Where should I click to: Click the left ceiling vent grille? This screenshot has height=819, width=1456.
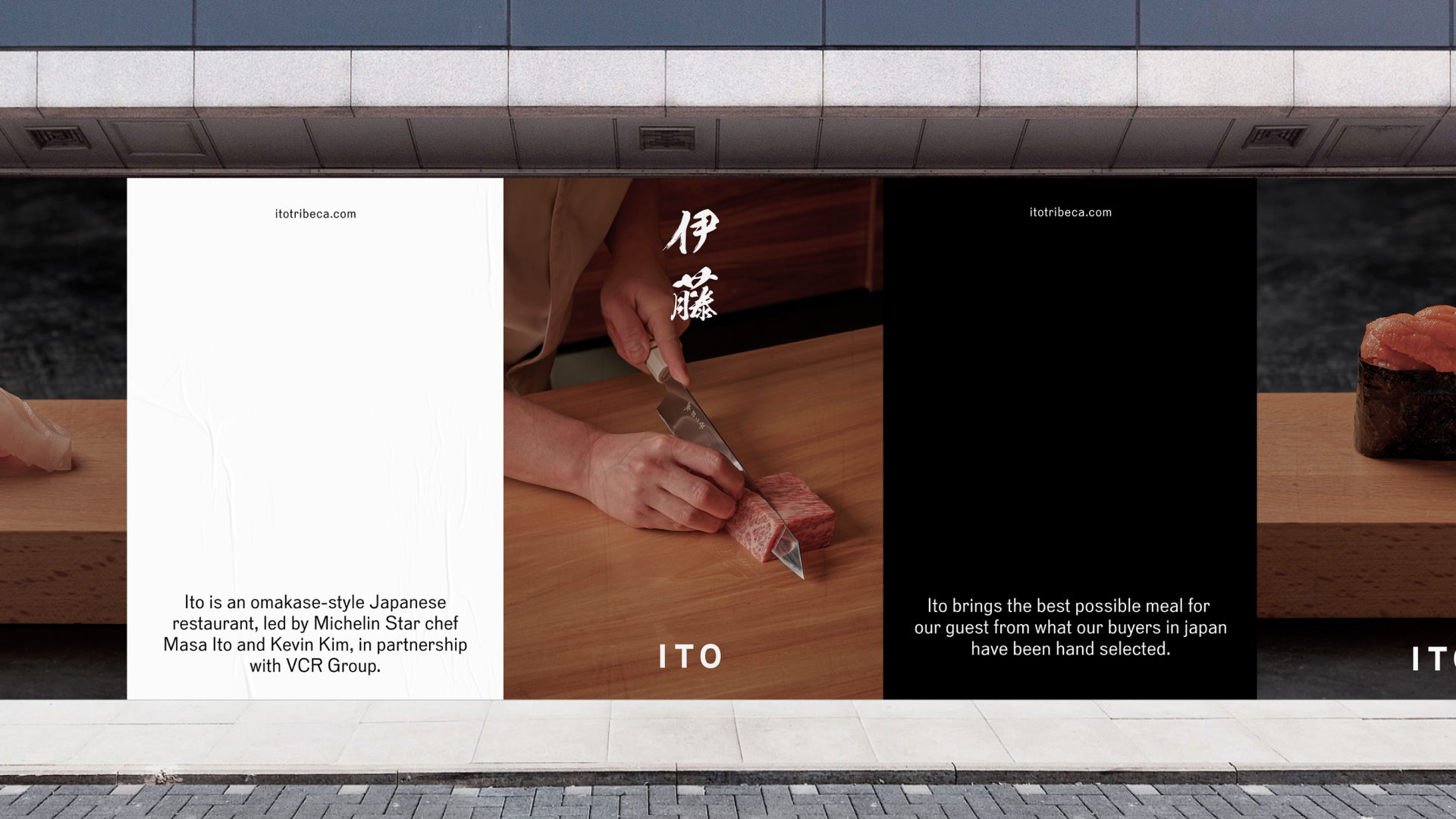pyautogui.click(x=58, y=138)
